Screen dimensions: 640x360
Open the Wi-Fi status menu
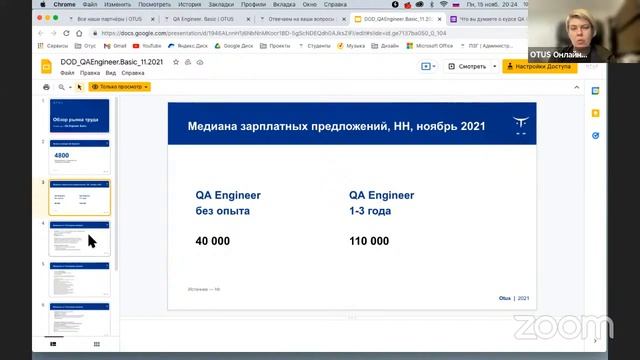(444, 4)
